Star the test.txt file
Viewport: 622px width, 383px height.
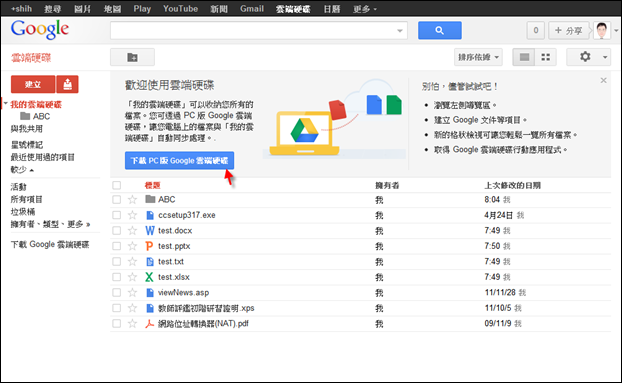click(132, 261)
